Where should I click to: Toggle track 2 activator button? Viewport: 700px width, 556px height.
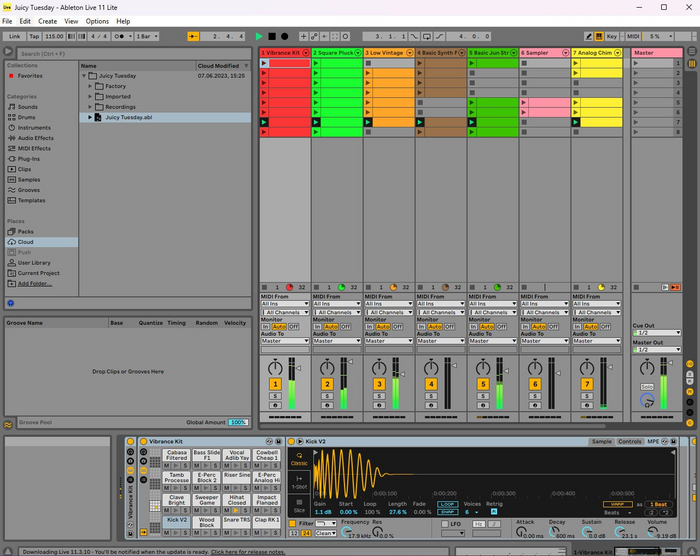(327, 384)
